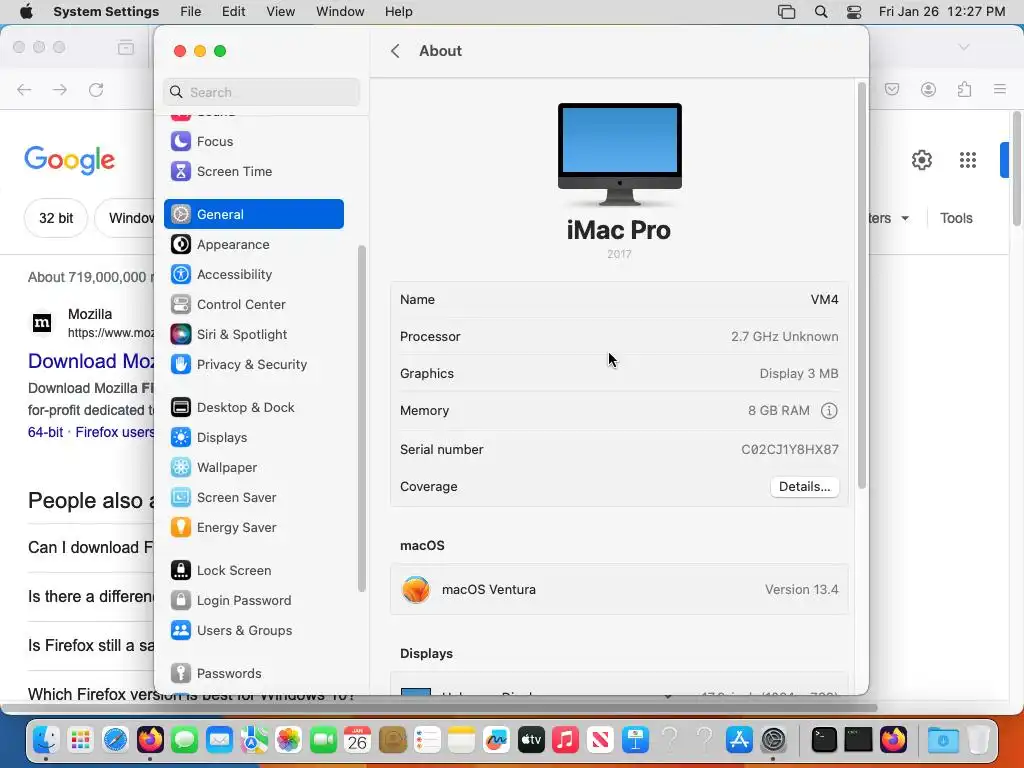Open the Help menu
The width and height of the screenshot is (1024, 768).
click(x=398, y=12)
